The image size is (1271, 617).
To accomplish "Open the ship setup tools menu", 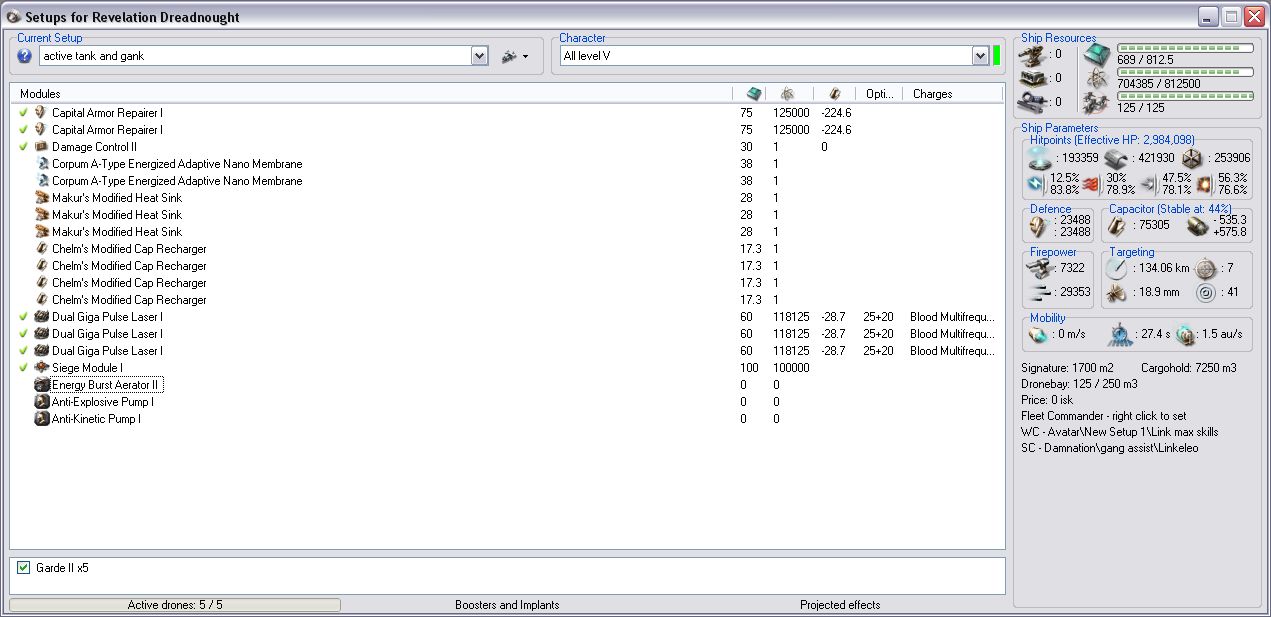I will click(514, 56).
